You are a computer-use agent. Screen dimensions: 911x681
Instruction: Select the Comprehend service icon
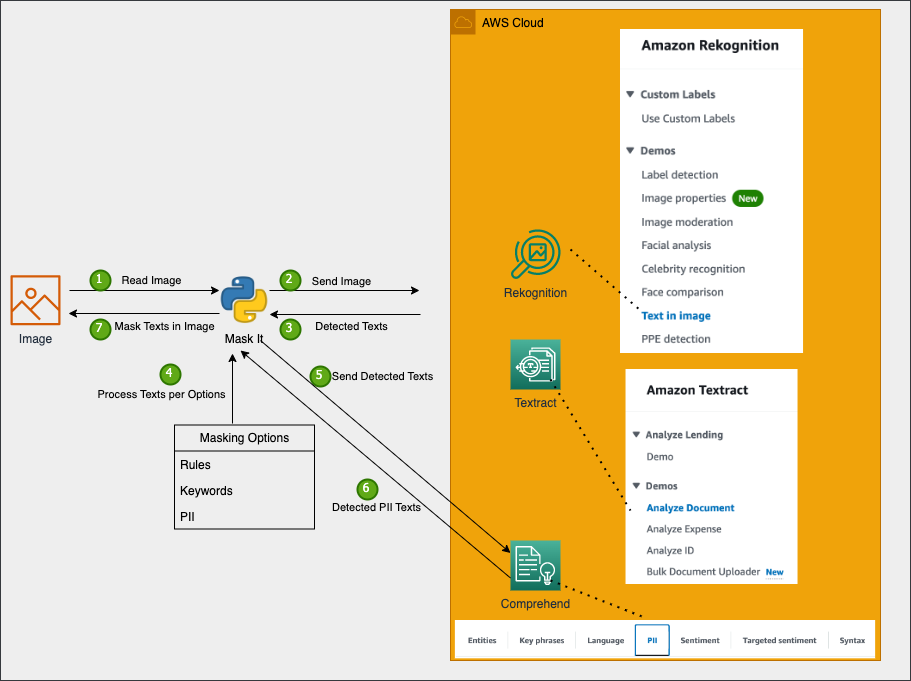coord(535,565)
